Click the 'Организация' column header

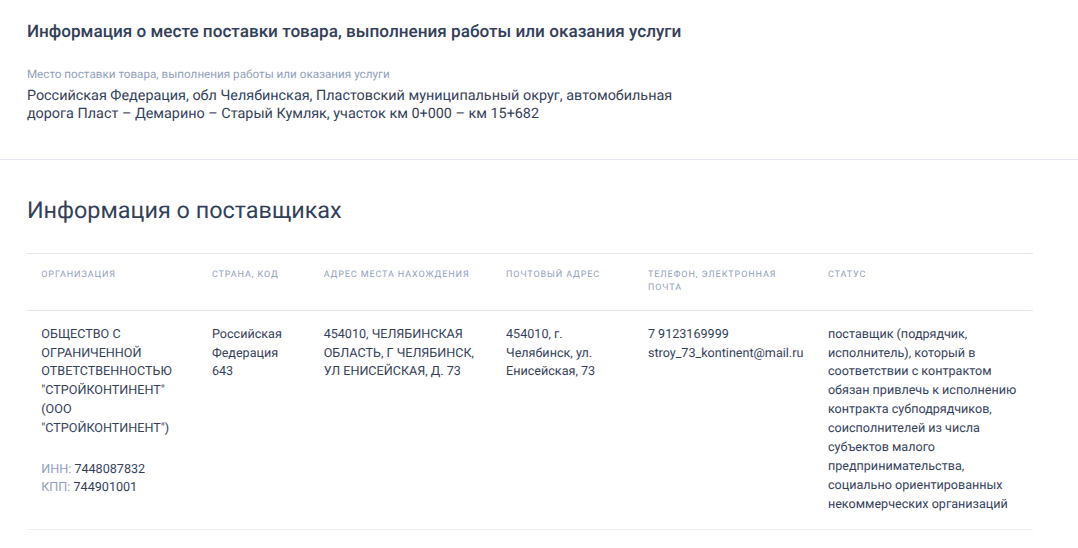pyautogui.click(x=78, y=274)
